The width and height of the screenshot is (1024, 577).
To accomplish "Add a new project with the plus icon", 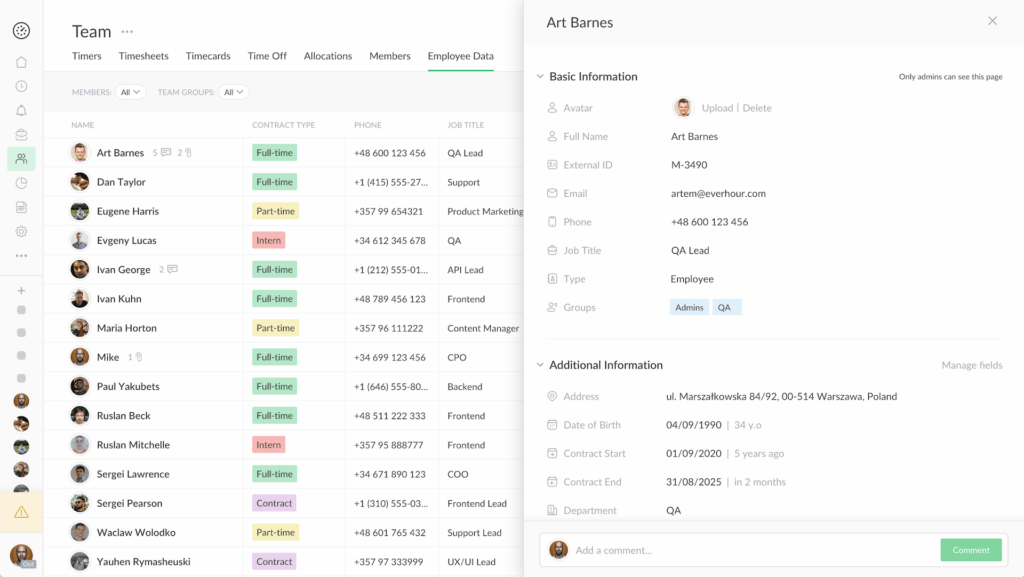I will [20, 290].
